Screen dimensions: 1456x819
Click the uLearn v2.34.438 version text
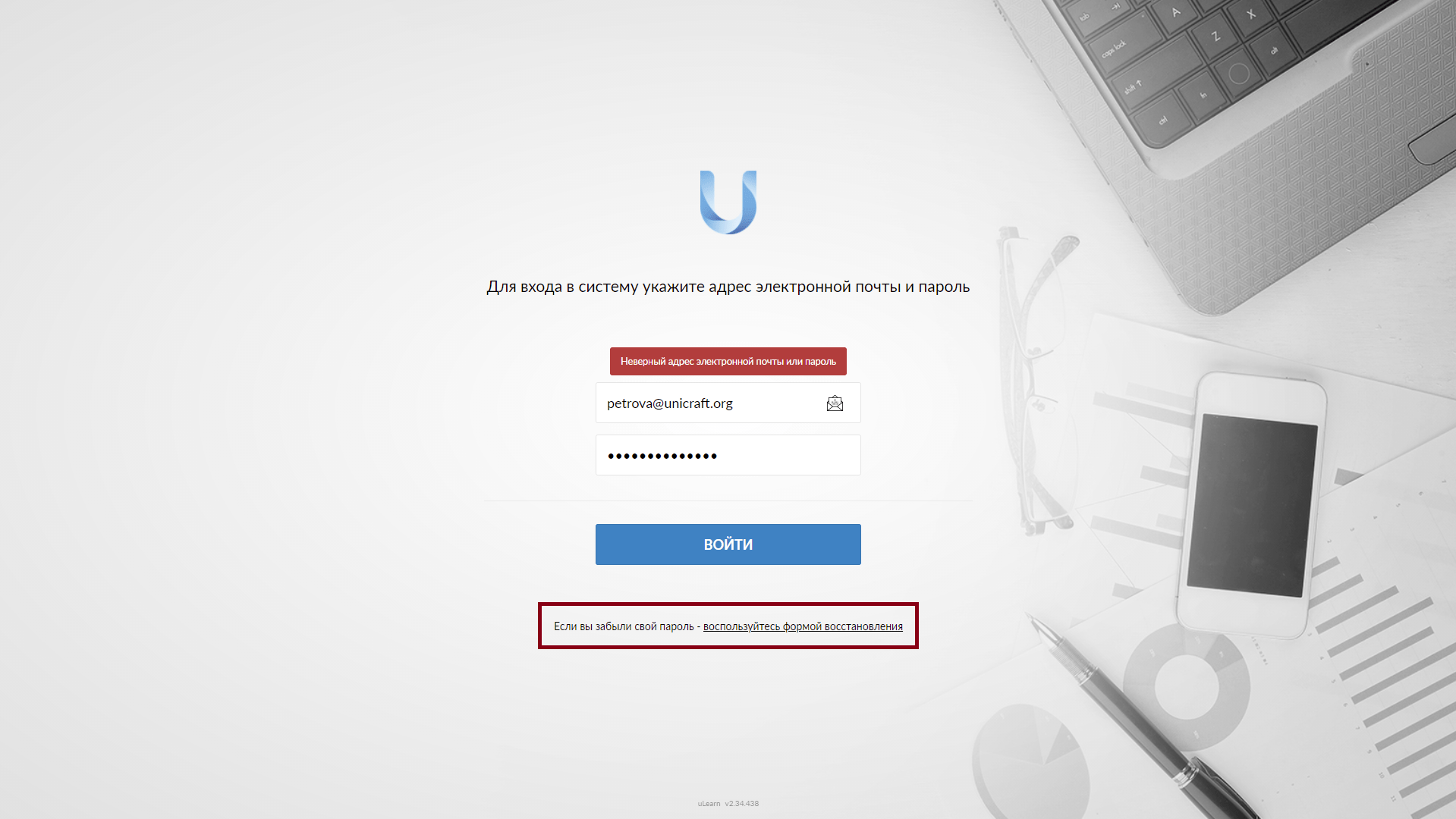[728, 803]
